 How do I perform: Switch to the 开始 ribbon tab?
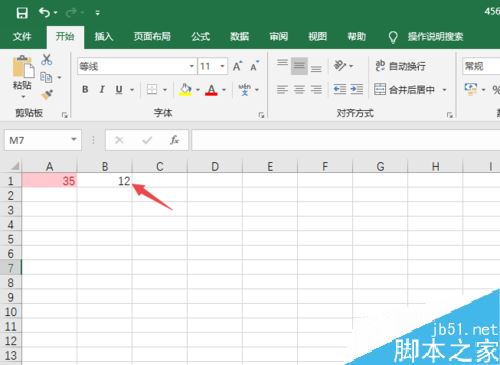point(65,36)
